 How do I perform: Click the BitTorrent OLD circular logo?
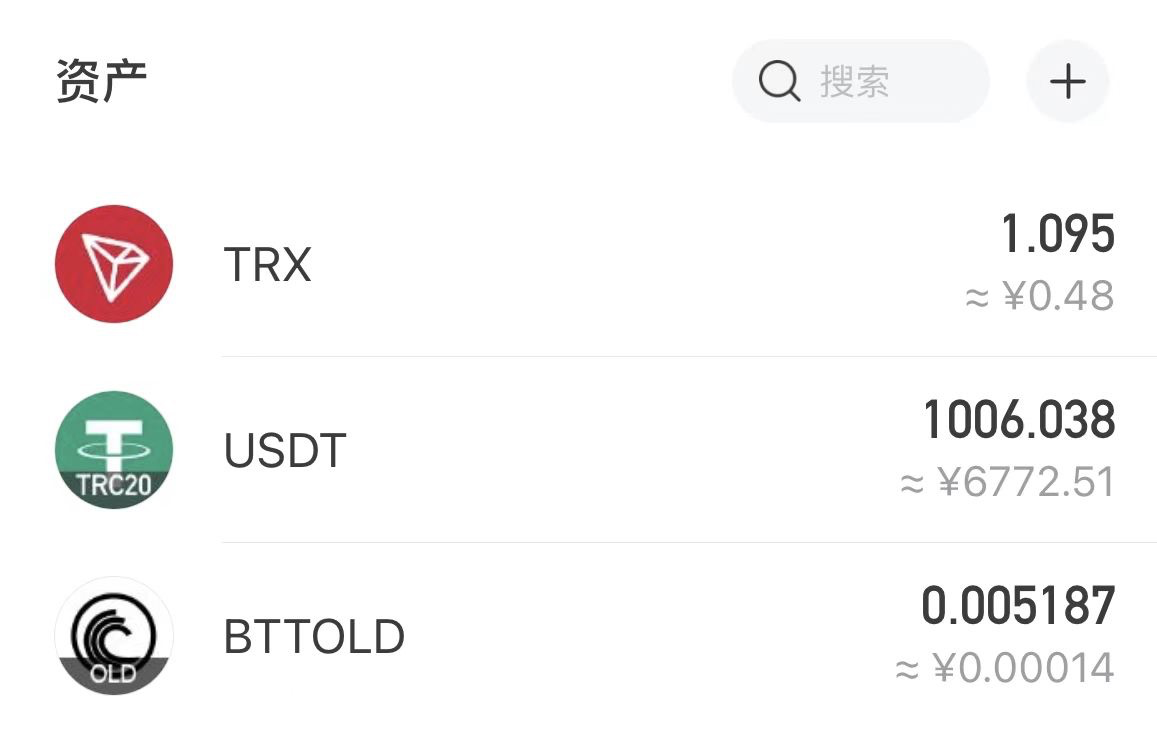click(x=114, y=636)
